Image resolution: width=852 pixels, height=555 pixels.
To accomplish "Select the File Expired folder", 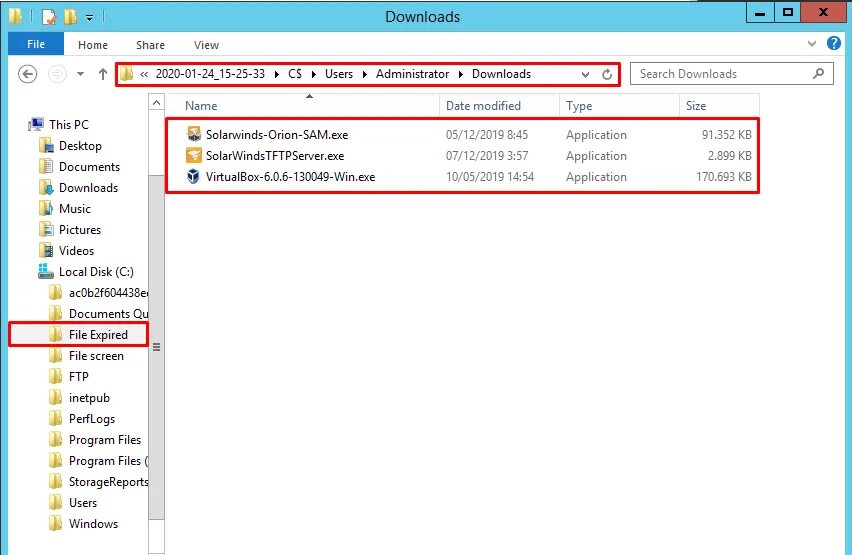I will pos(98,335).
